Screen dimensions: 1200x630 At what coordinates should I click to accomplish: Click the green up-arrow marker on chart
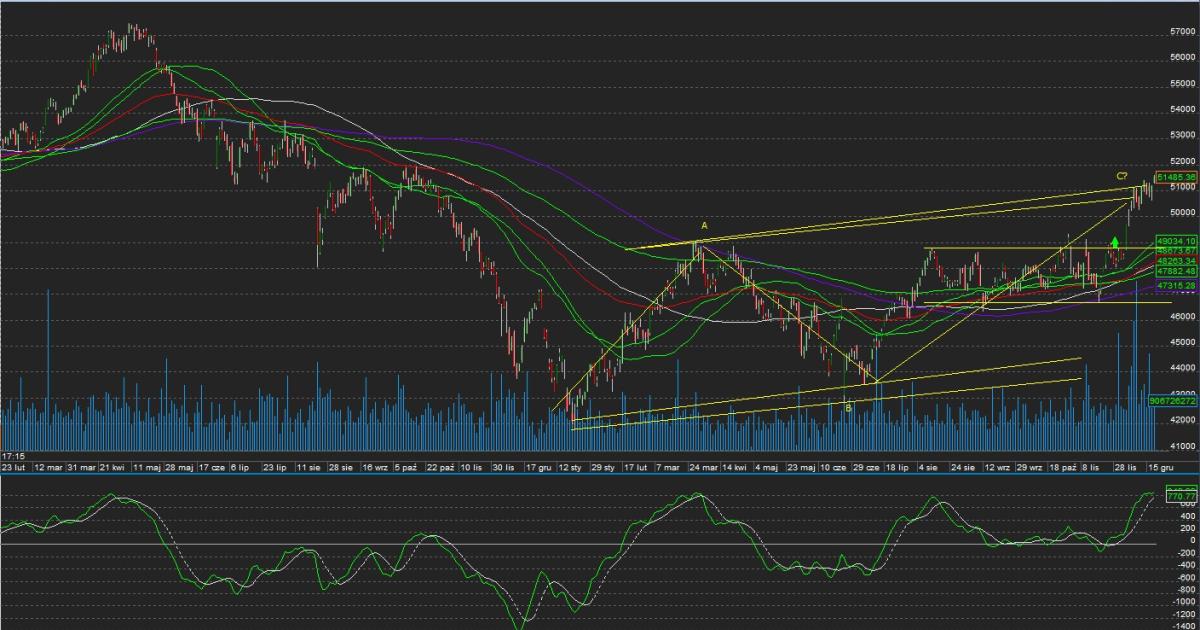[1115, 242]
